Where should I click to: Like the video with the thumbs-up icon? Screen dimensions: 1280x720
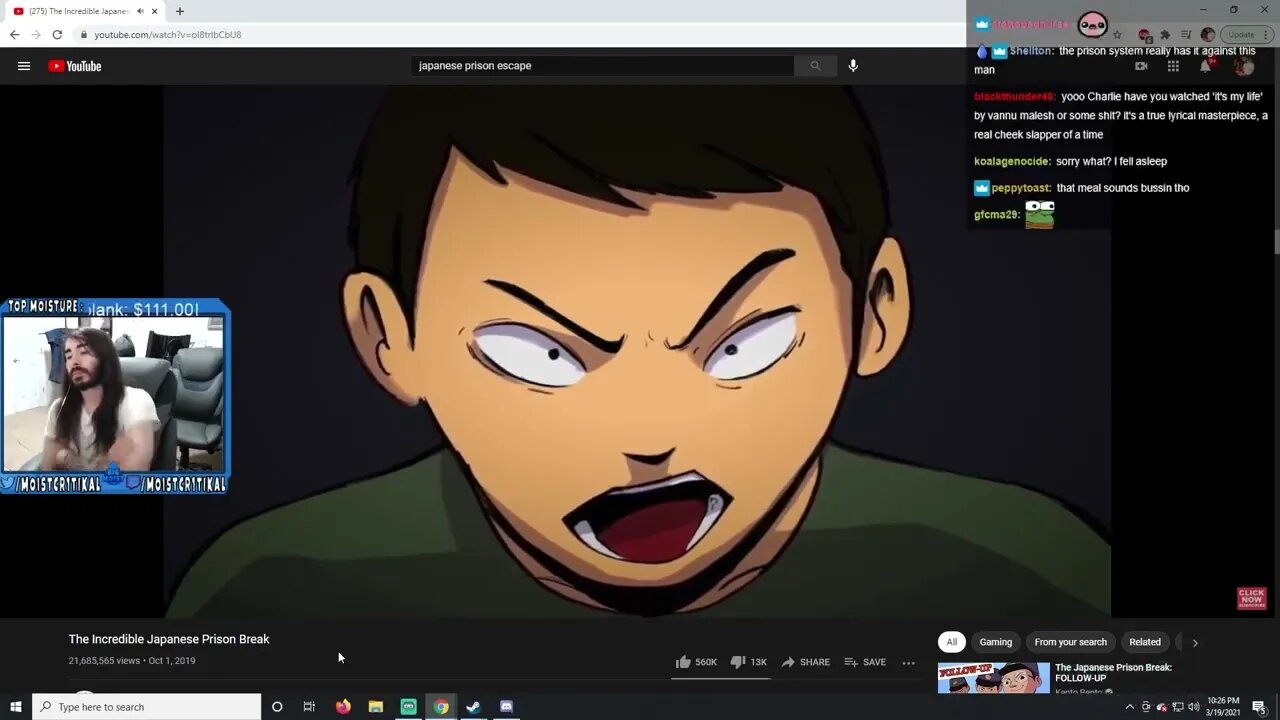683,662
